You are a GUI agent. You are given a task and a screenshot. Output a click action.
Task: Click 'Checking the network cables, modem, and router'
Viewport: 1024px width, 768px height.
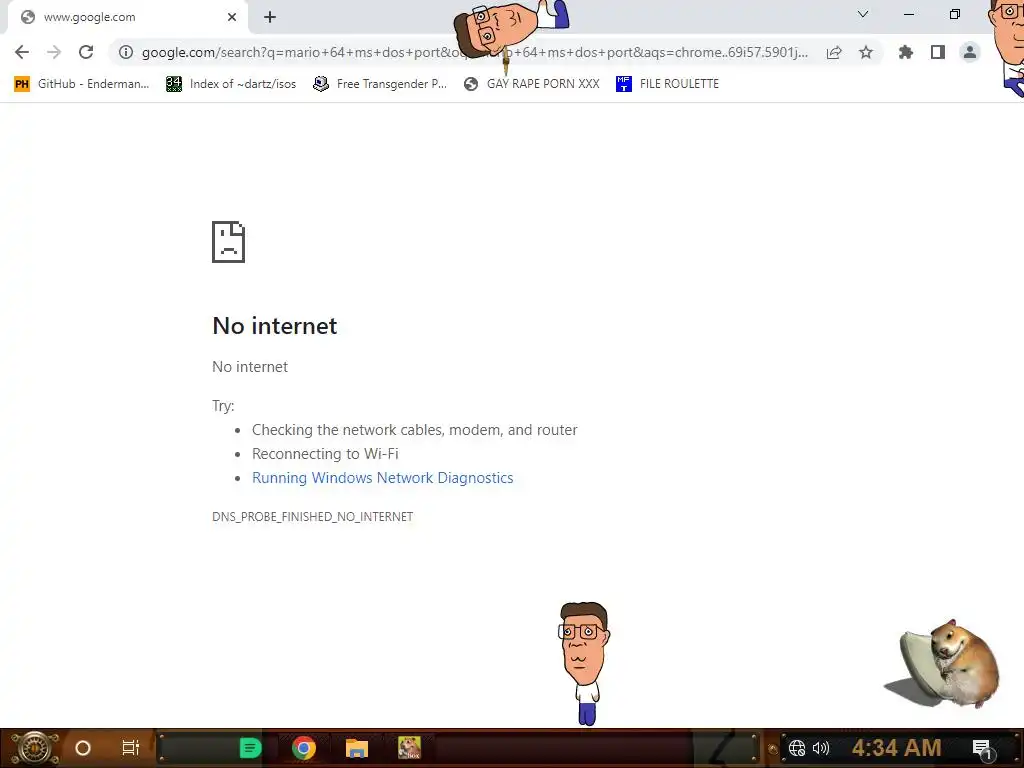pos(415,430)
